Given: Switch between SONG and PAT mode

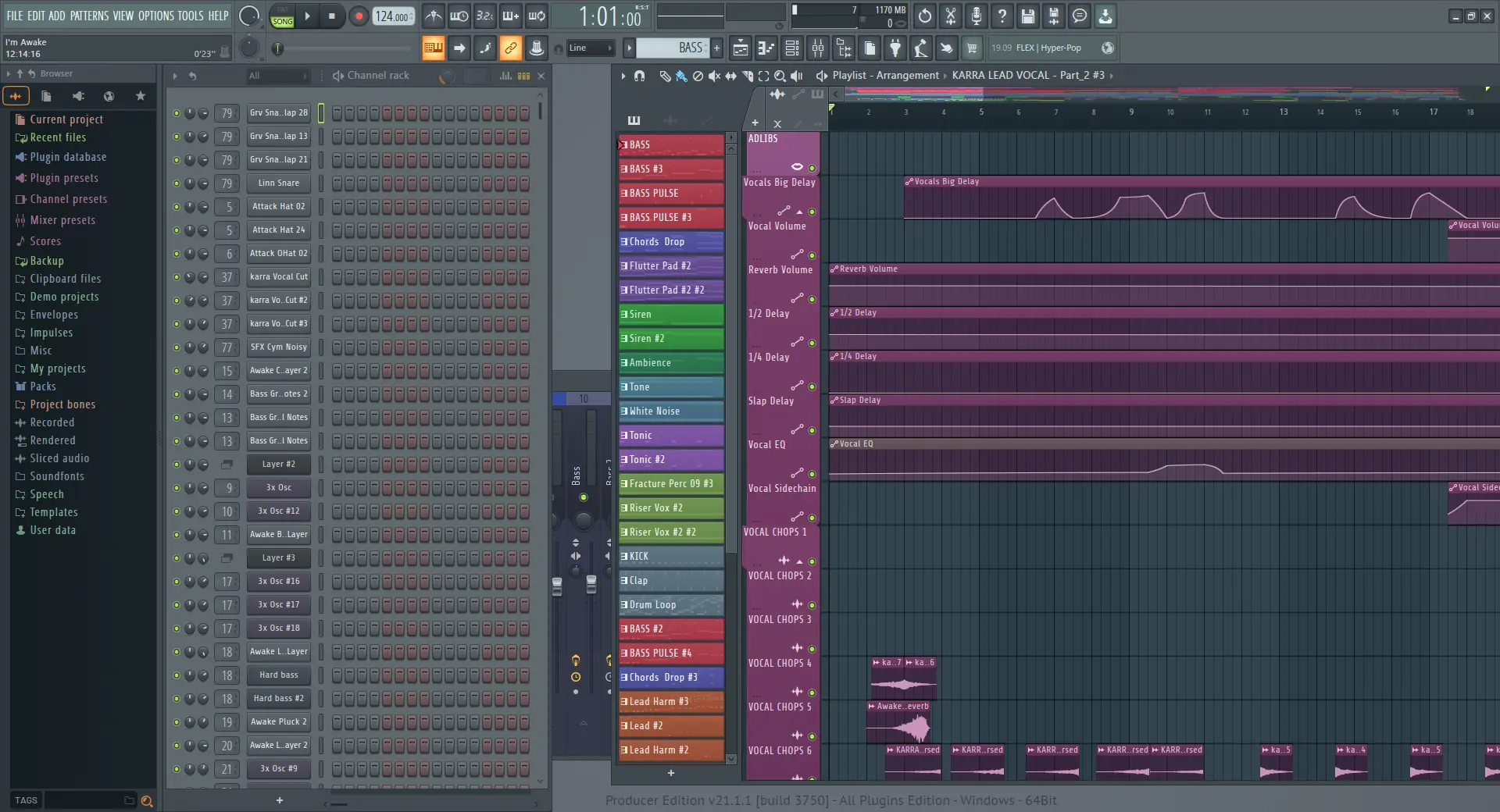Looking at the screenshot, I should tap(282, 16).
